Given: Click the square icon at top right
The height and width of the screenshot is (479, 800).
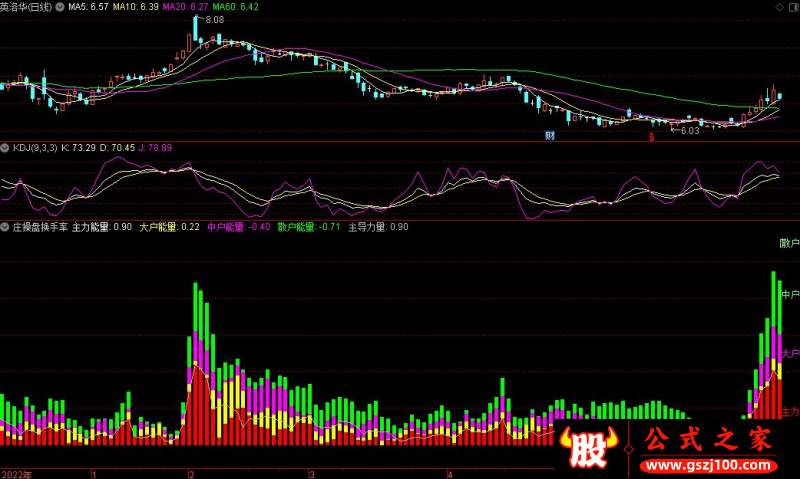Looking at the screenshot, I should point(792,7).
